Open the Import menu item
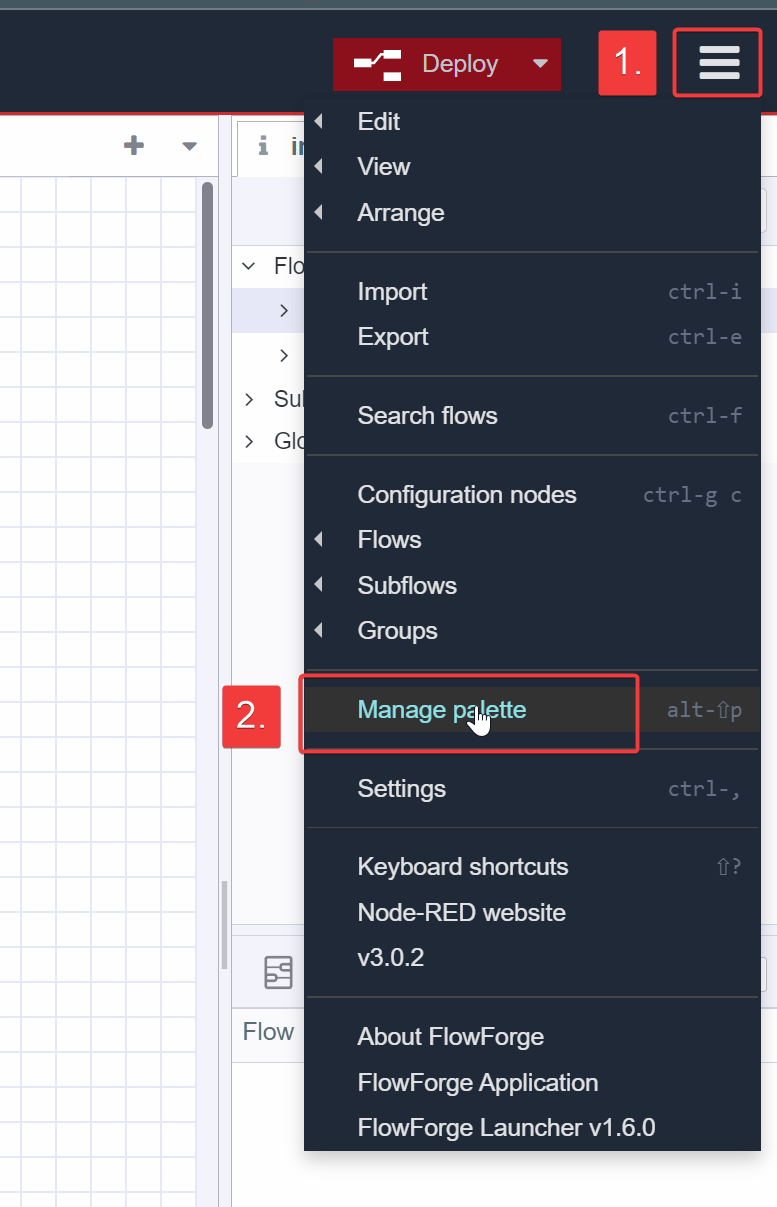 pos(392,291)
